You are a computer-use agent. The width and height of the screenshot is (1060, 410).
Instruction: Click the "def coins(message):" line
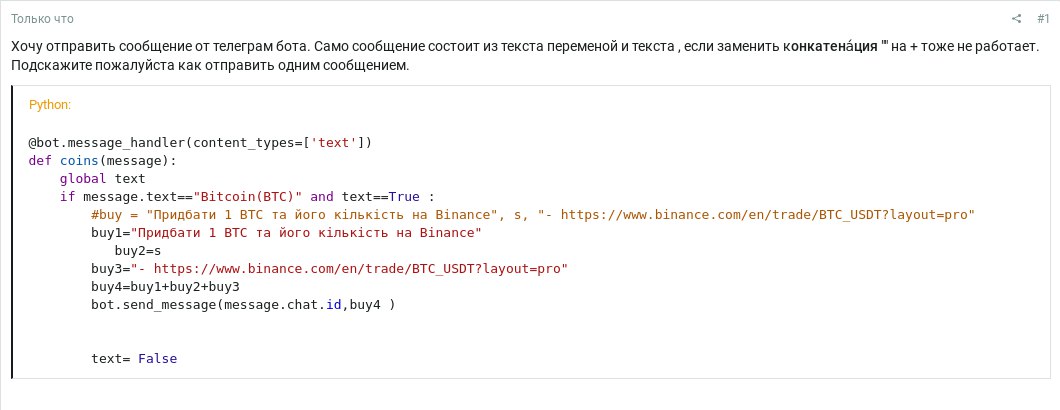pyautogui.click(x=102, y=161)
